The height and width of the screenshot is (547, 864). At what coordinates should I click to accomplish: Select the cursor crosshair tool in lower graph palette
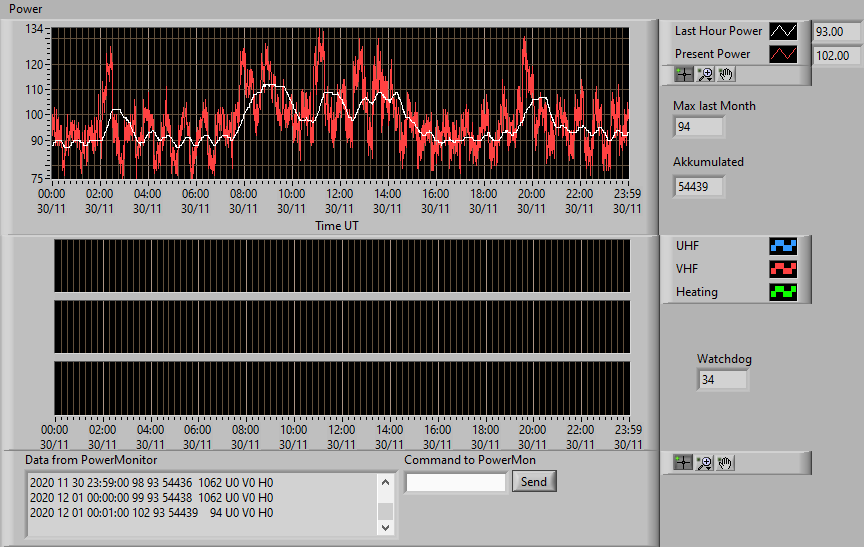click(x=683, y=463)
